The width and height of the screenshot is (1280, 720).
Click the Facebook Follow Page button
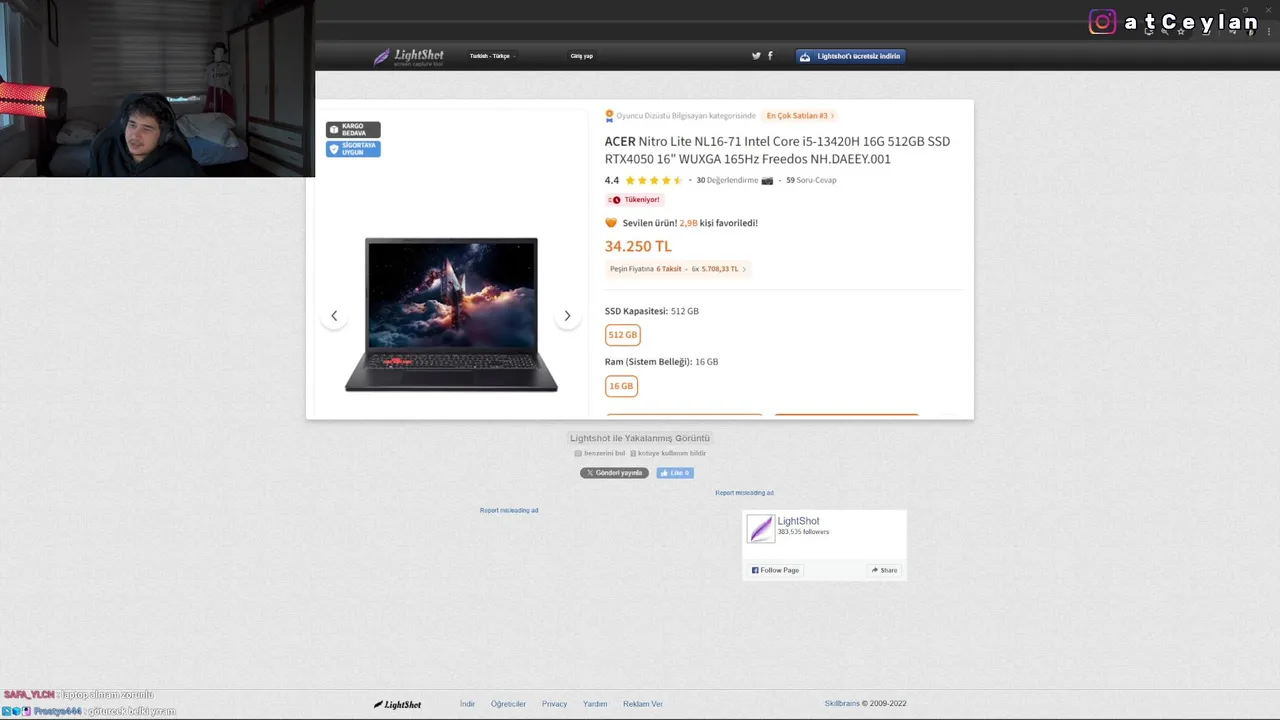775,570
